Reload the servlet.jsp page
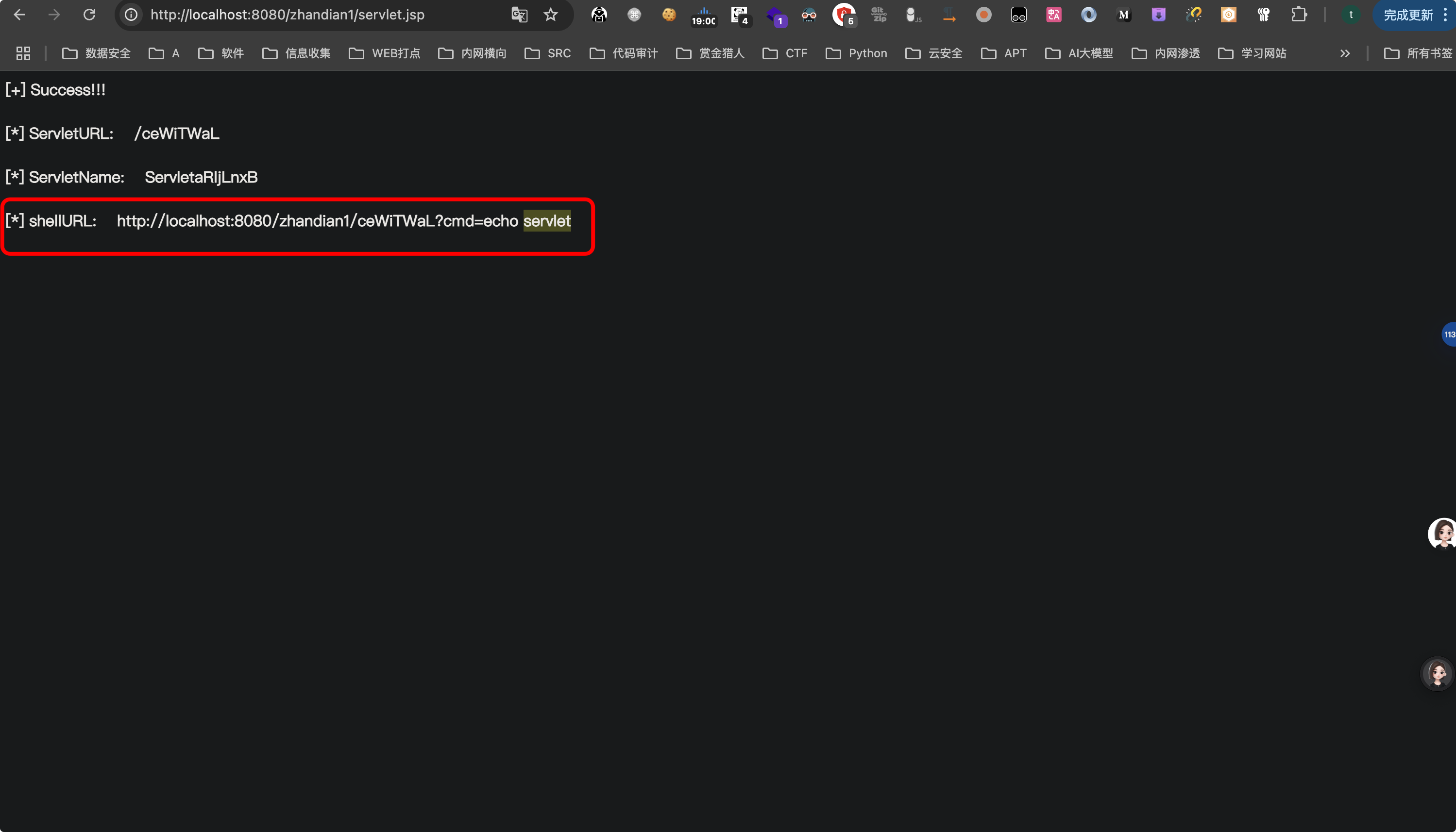This screenshot has height=832, width=1456. point(89,15)
